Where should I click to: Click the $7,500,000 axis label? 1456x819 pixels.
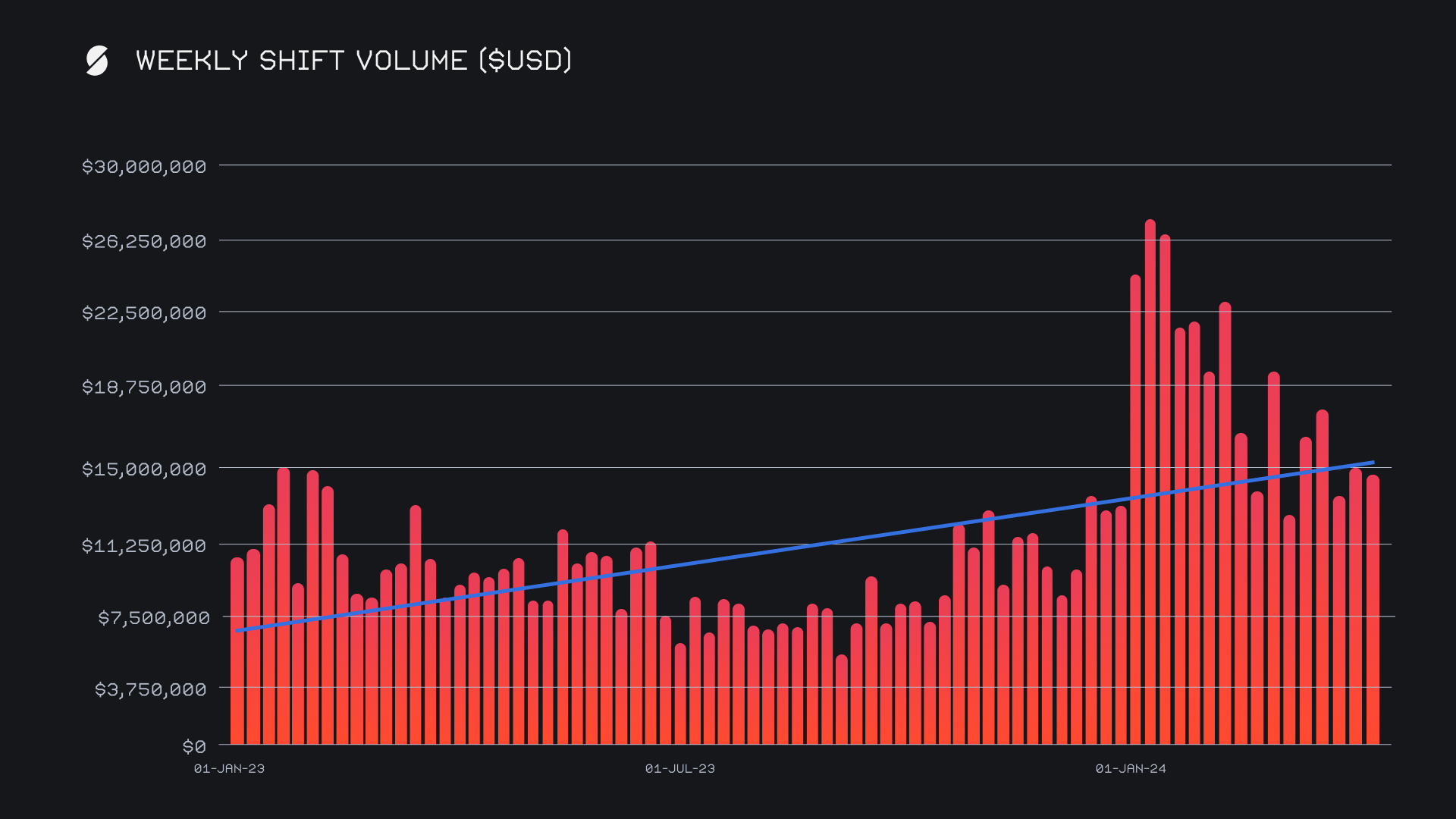pos(154,618)
